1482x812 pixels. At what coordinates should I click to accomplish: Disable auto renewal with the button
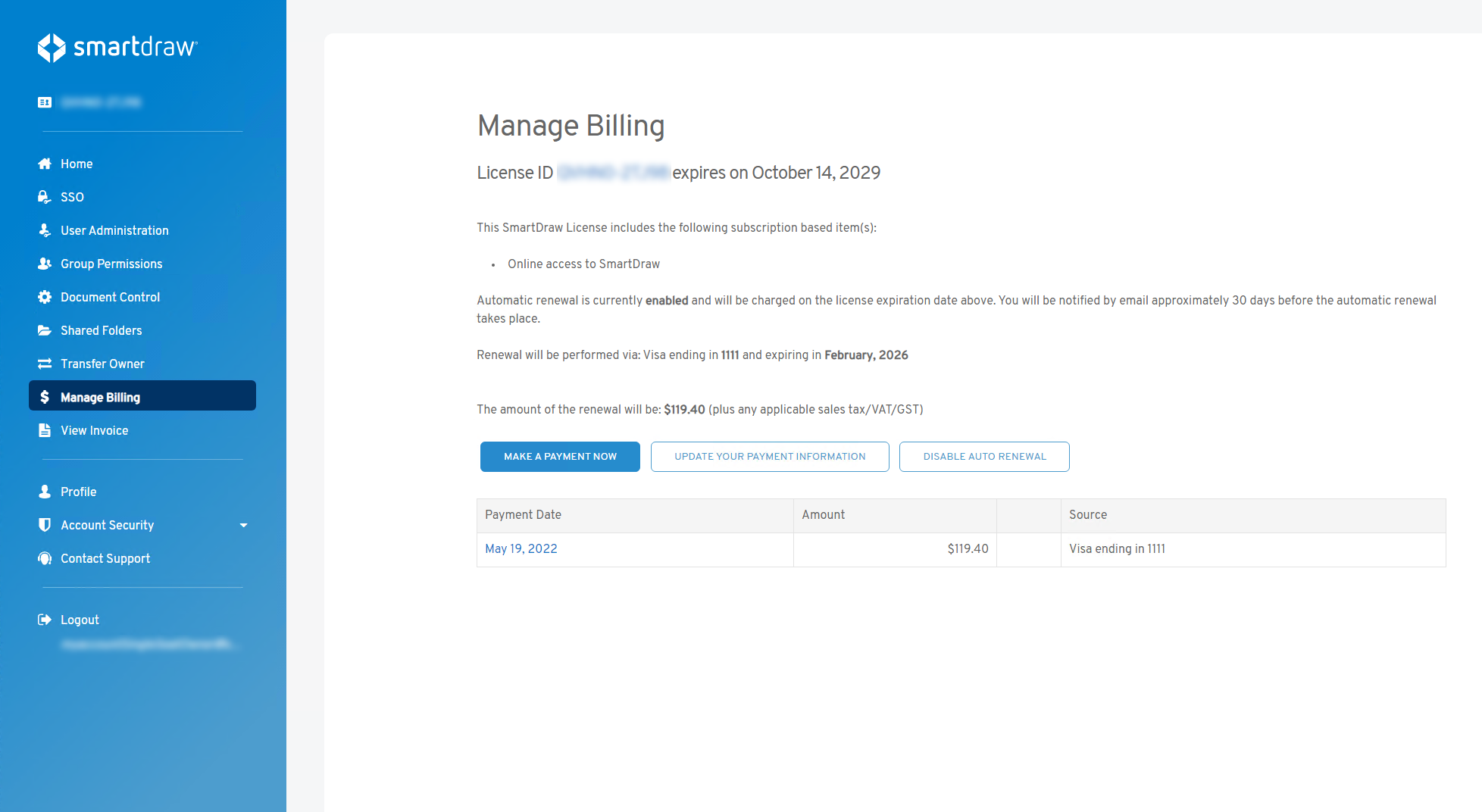pos(983,457)
